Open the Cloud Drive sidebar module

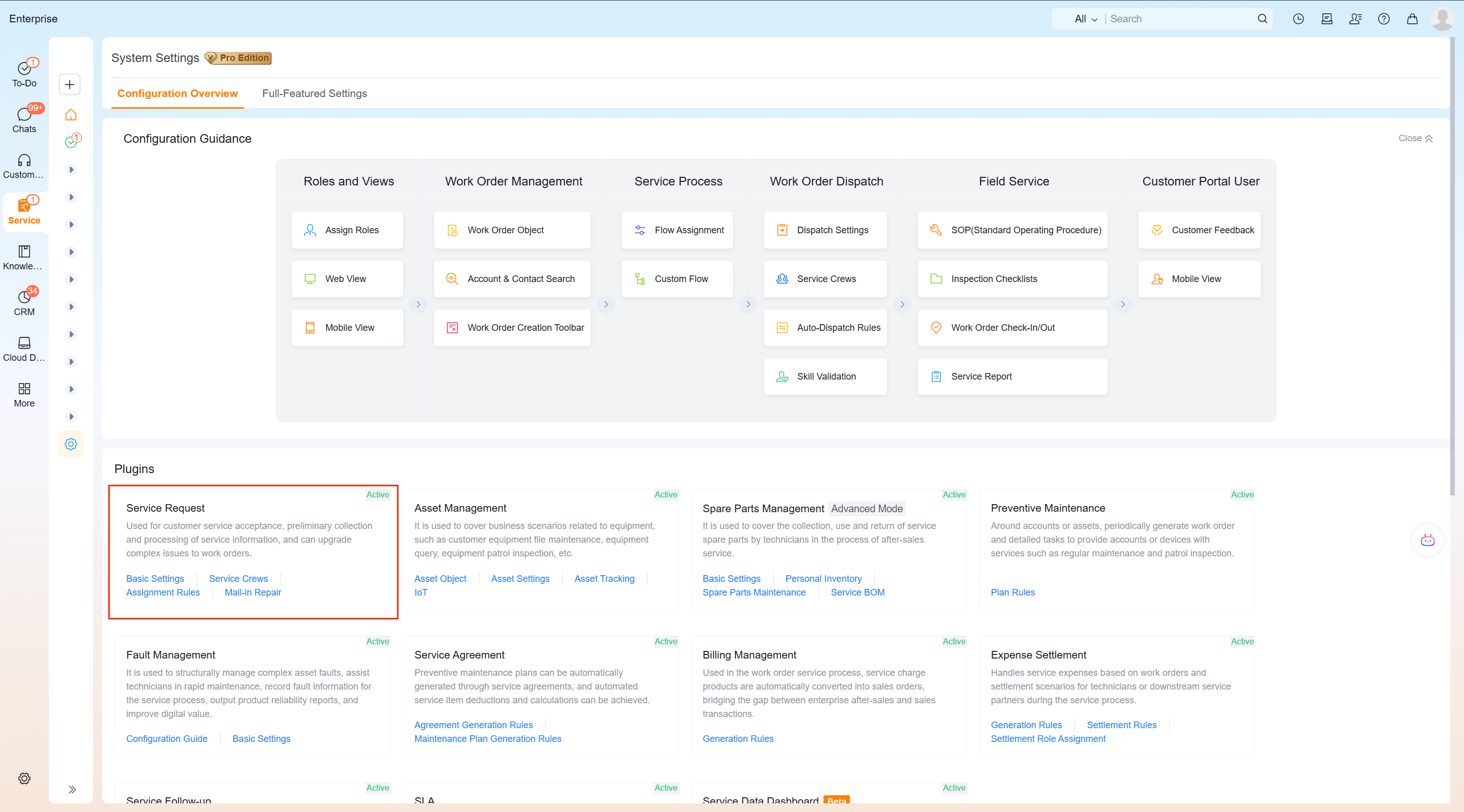[x=24, y=349]
